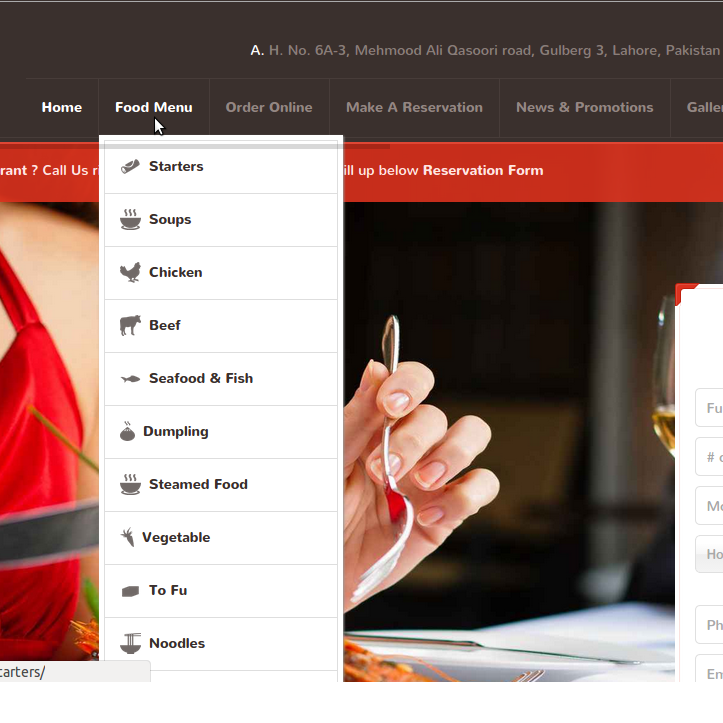This screenshot has width=723, height=723.
Task: Click the reservation field starting with 'Mo'
Action: pos(709,506)
